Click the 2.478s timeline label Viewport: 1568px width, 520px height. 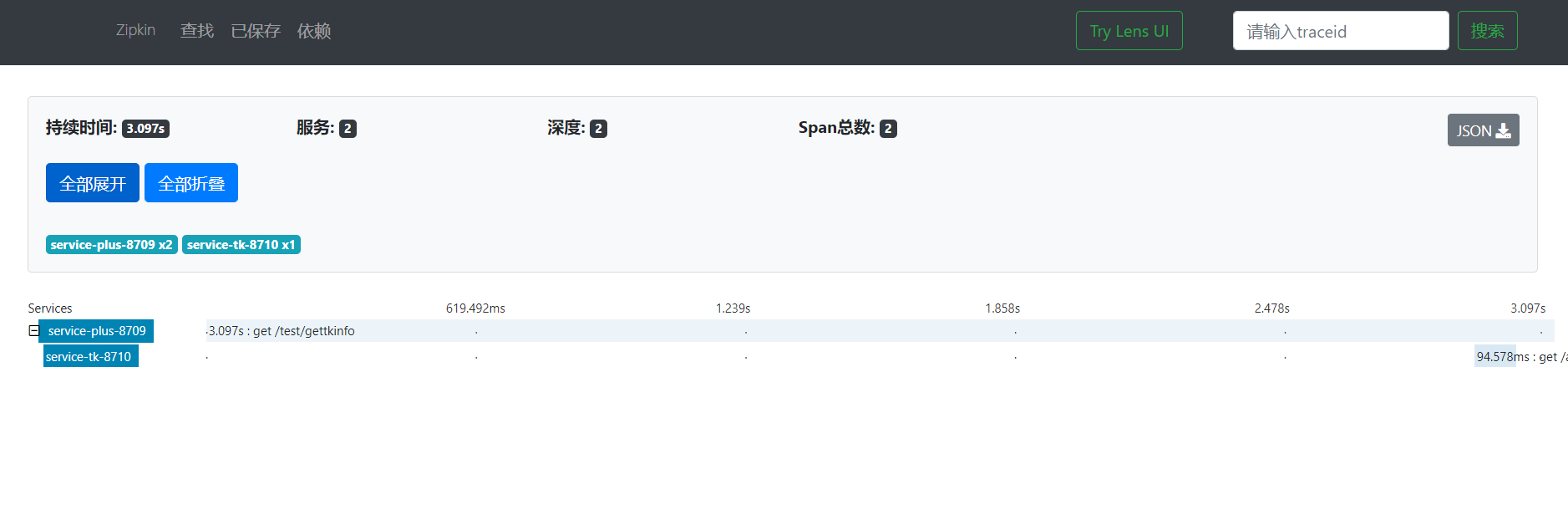click(x=1271, y=308)
